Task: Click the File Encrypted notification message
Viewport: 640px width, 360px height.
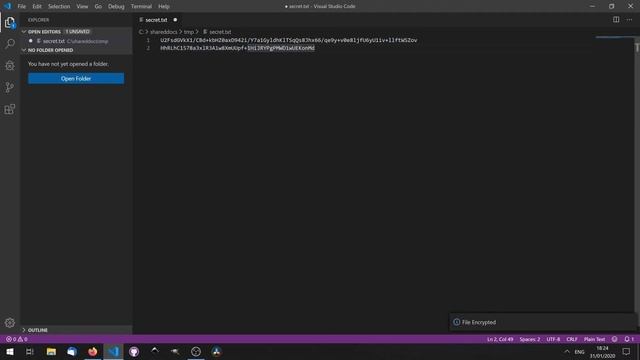Action: [x=479, y=322]
